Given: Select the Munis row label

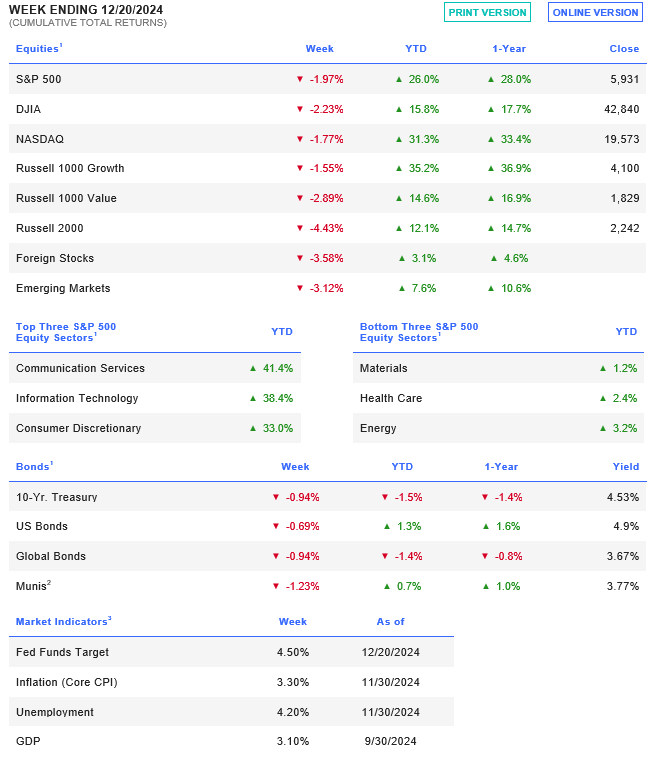Looking at the screenshot, I should (33, 586).
